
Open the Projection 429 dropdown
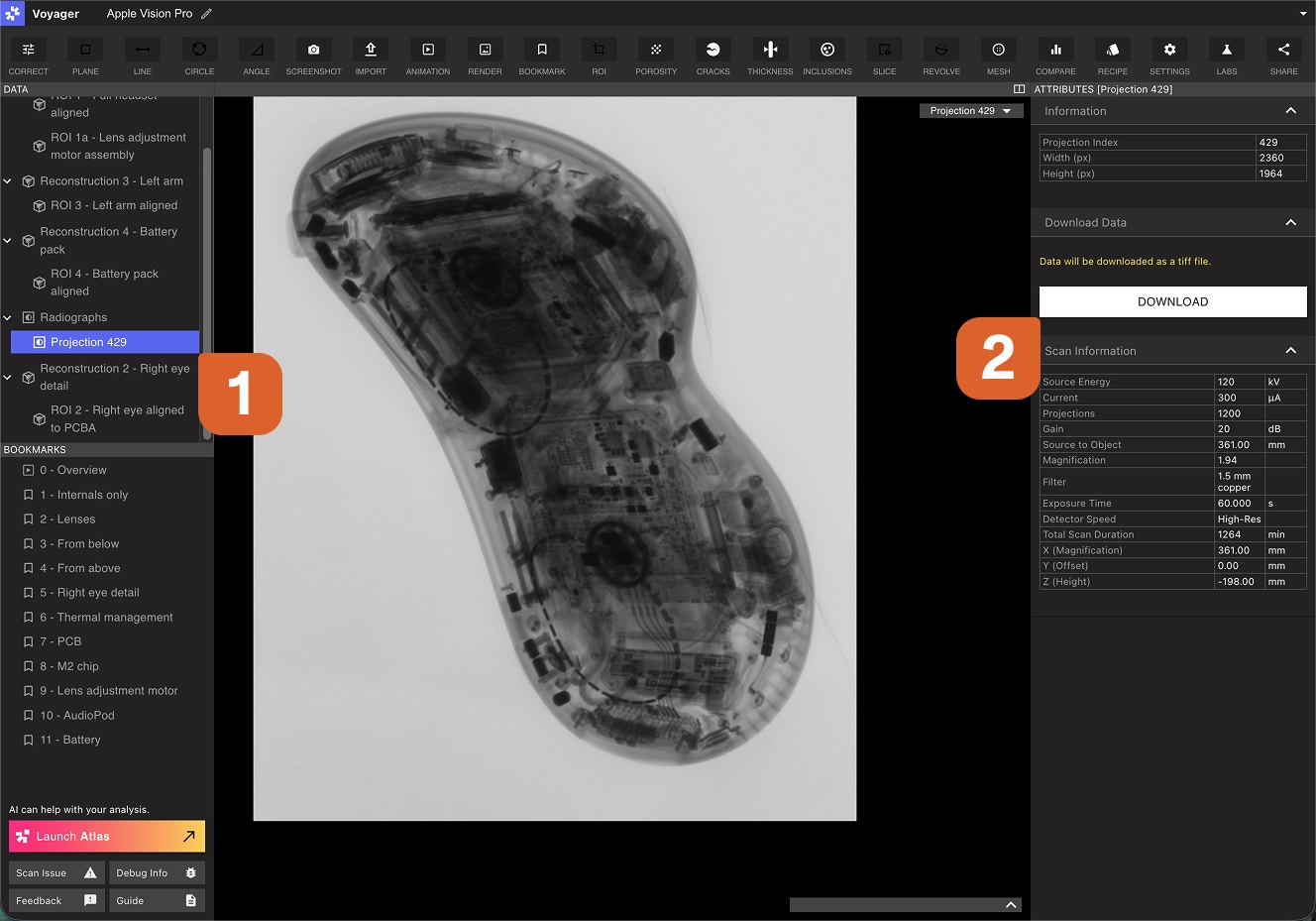tap(970, 111)
